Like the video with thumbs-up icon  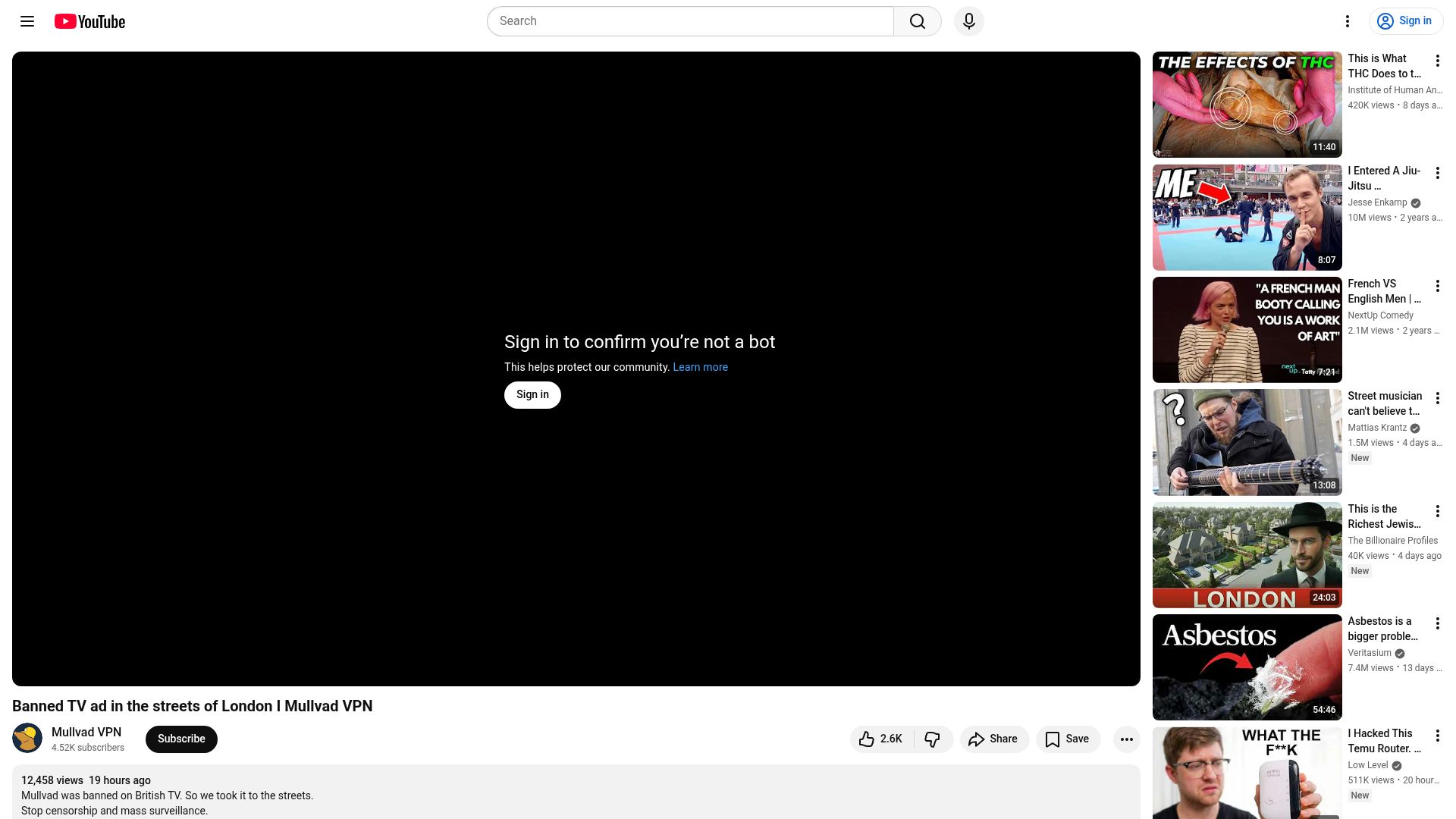(867, 739)
